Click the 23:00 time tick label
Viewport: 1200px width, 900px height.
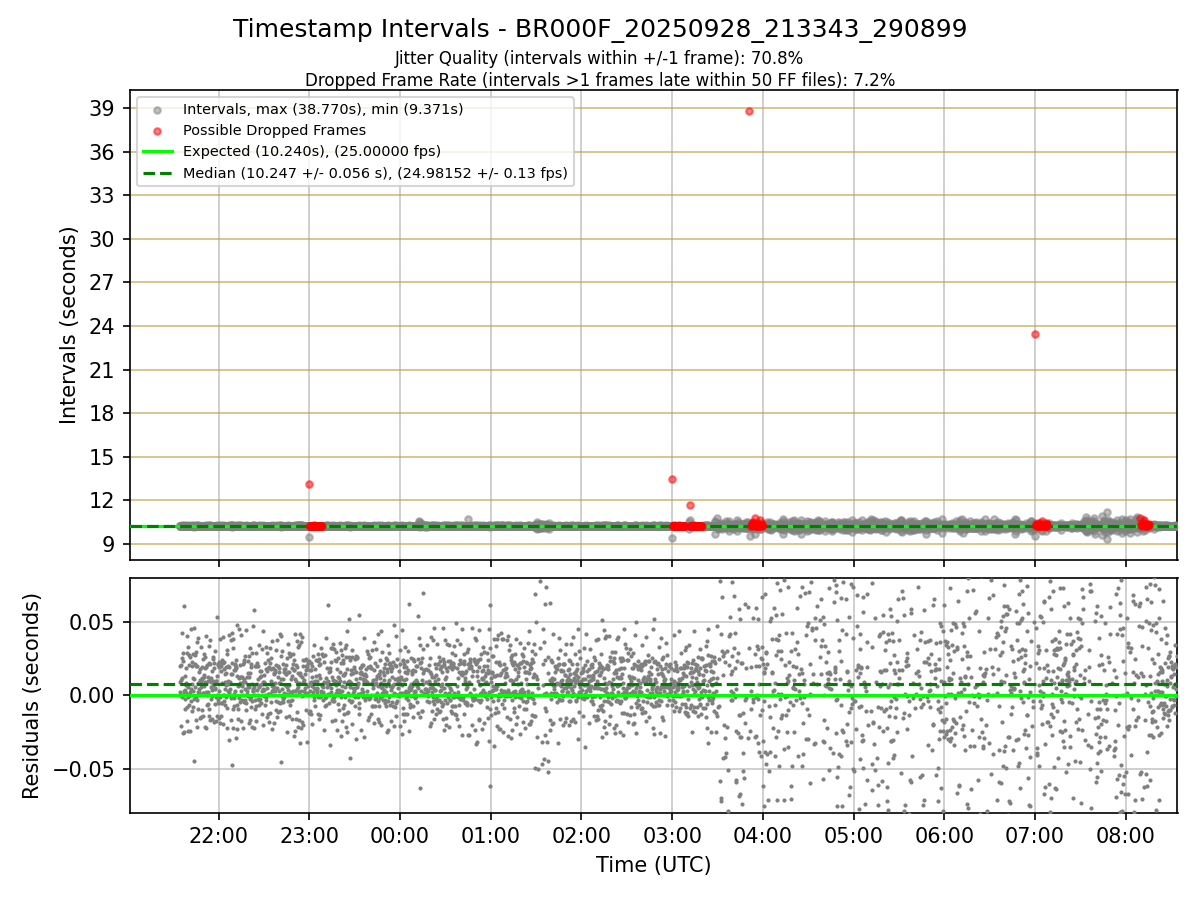309,836
